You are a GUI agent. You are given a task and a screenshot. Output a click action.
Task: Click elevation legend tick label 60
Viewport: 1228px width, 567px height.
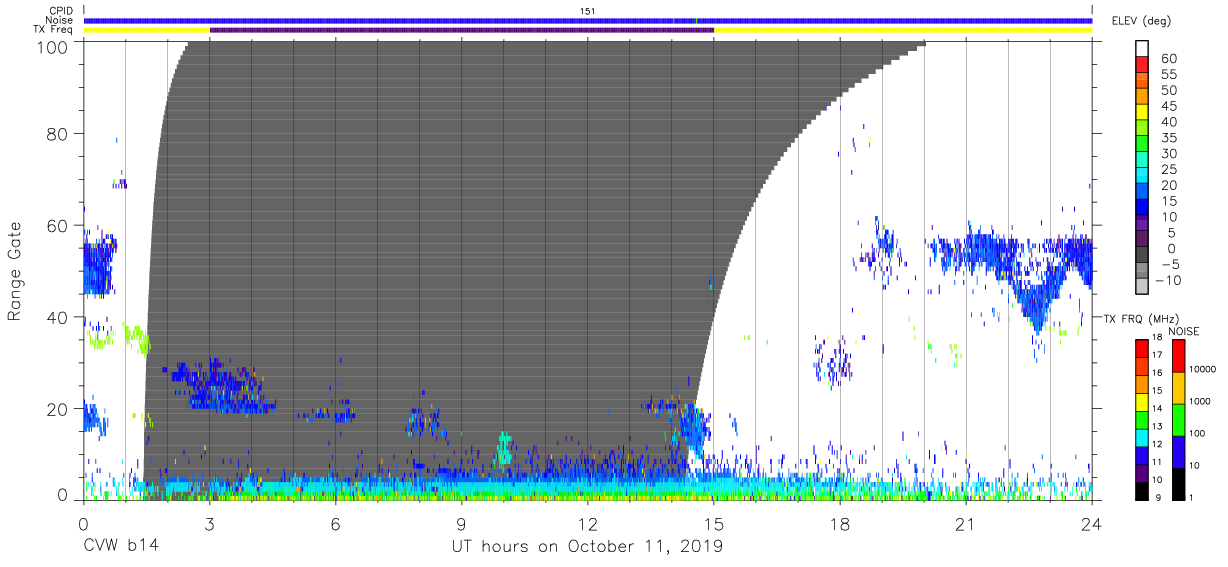click(x=1169, y=59)
